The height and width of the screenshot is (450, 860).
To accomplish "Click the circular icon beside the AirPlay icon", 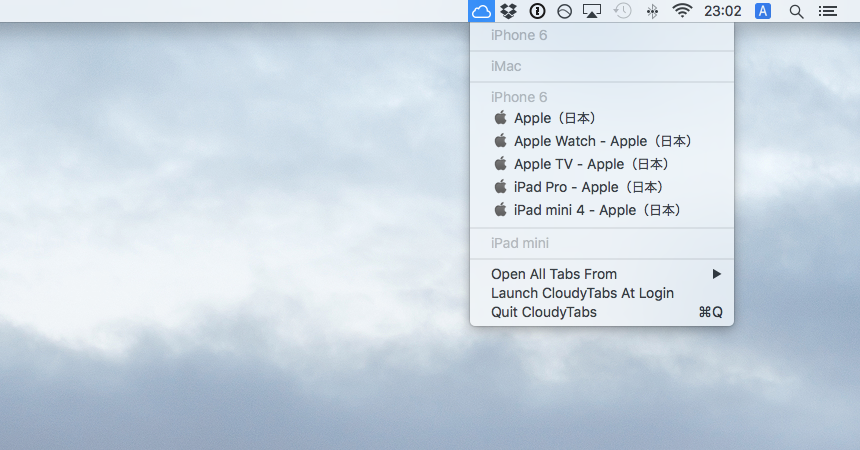I will pyautogui.click(x=564, y=11).
